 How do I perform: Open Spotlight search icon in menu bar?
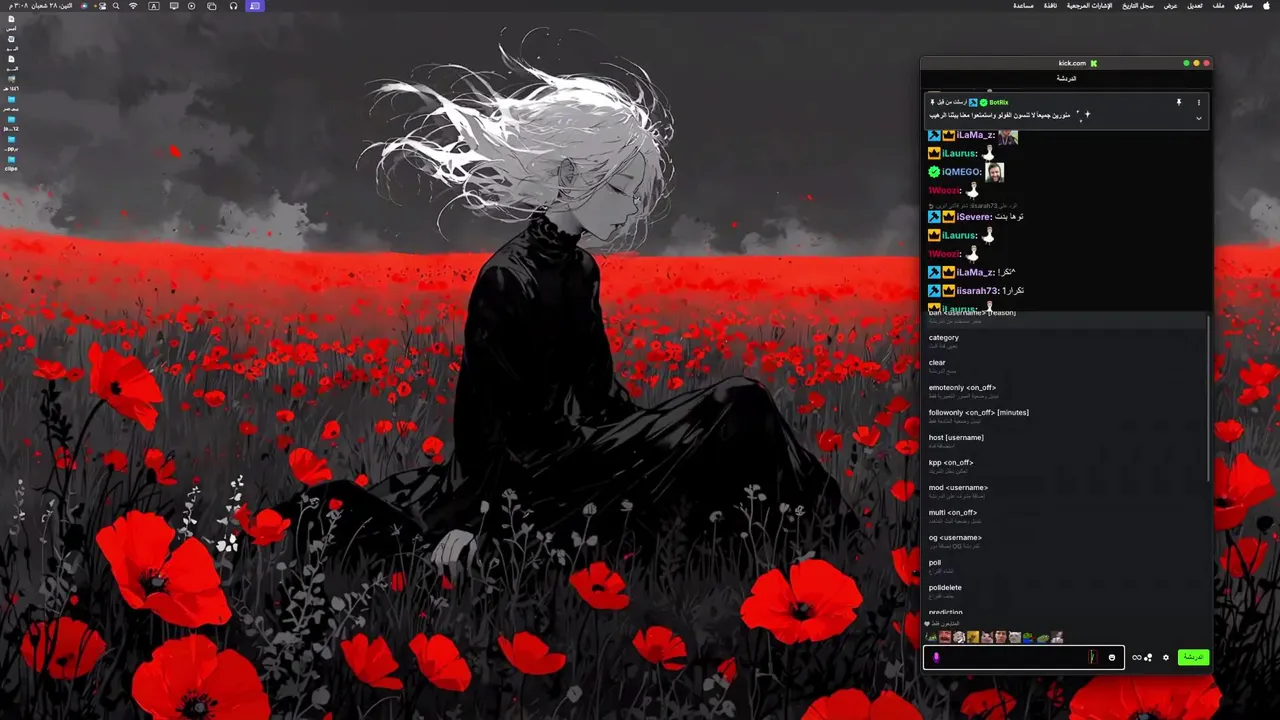point(116,6)
